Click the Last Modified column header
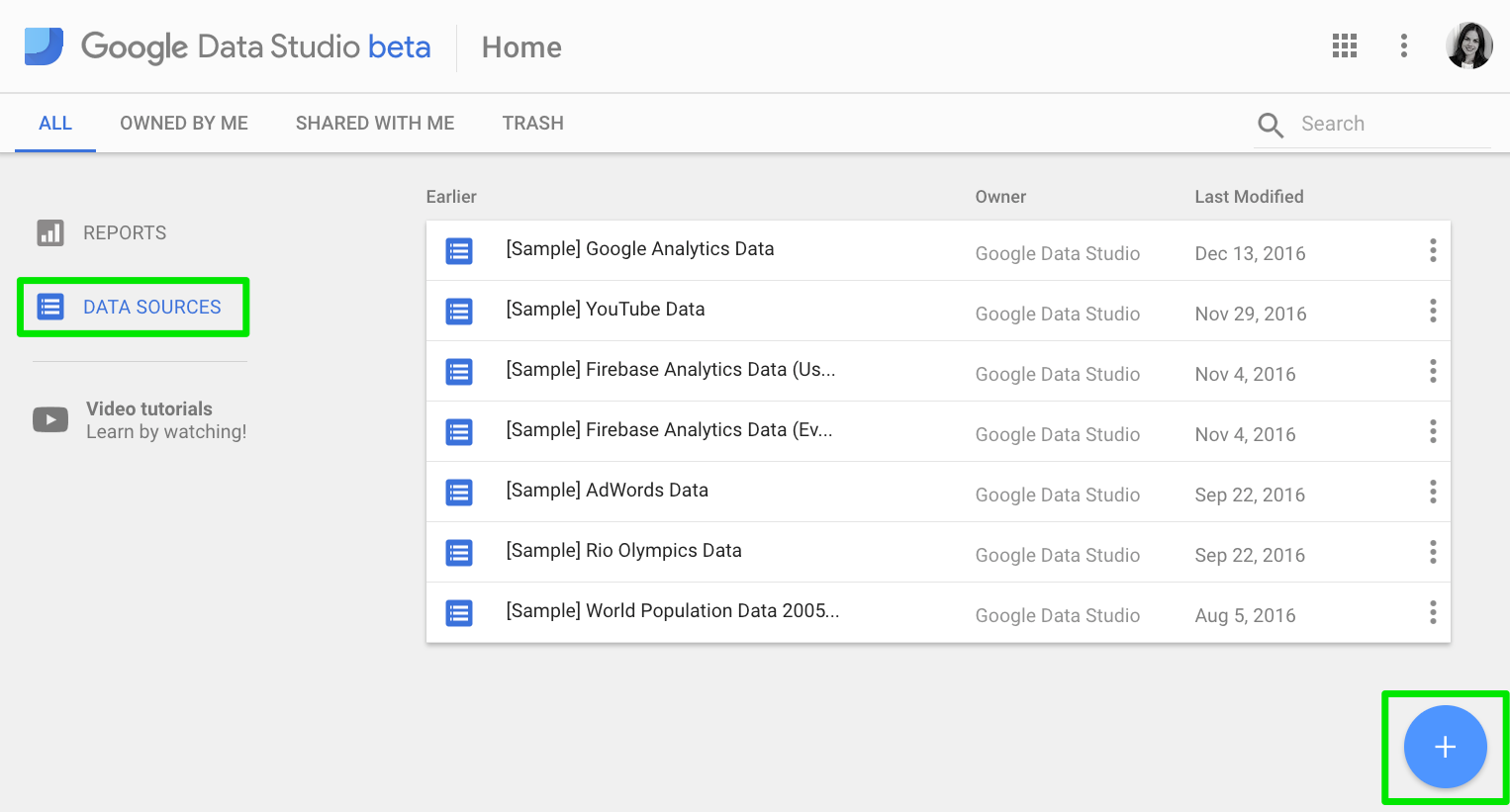 point(1249,197)
